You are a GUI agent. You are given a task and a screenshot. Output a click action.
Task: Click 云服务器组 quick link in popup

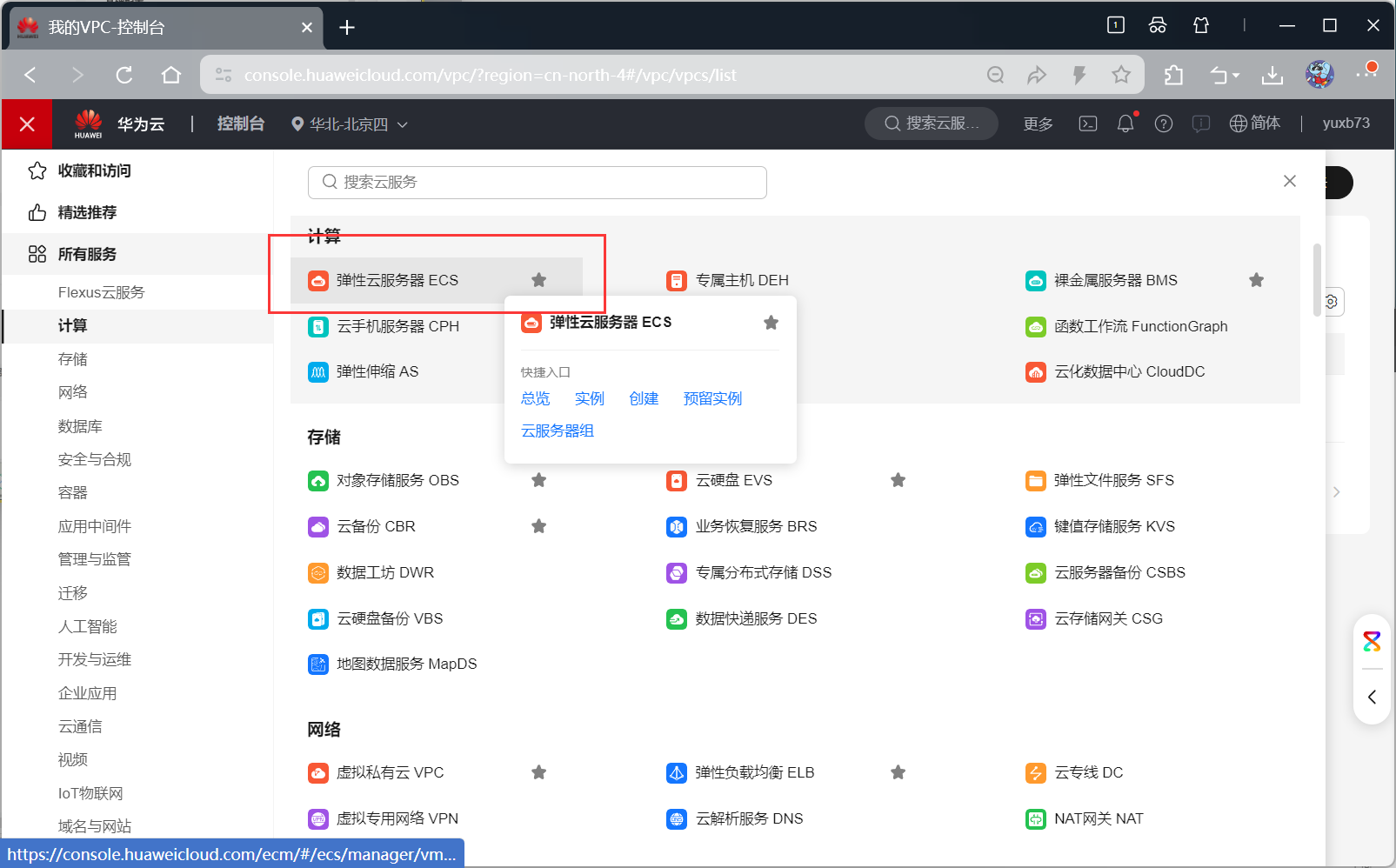[x=558, y=431]
